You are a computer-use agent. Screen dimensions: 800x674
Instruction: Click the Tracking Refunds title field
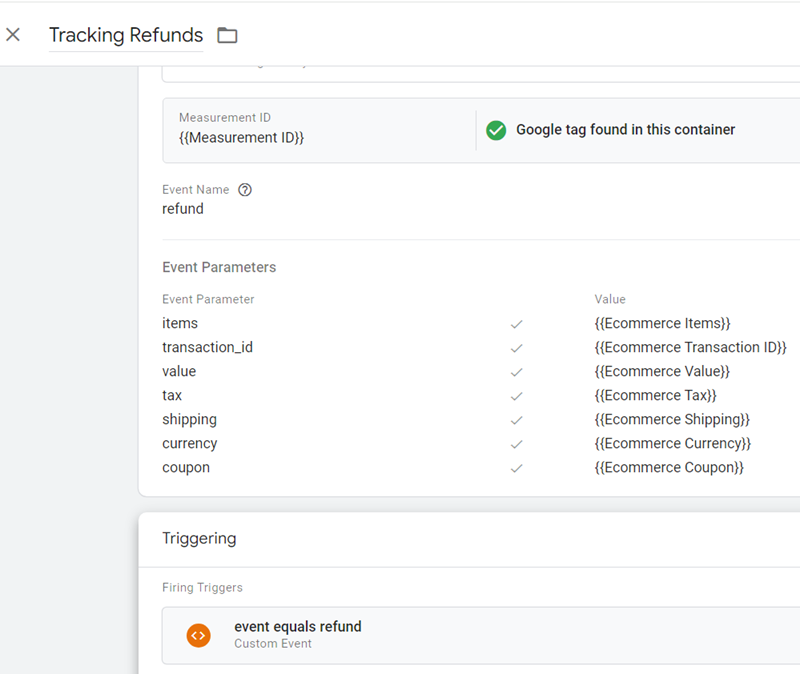click(x=125, y=34)
